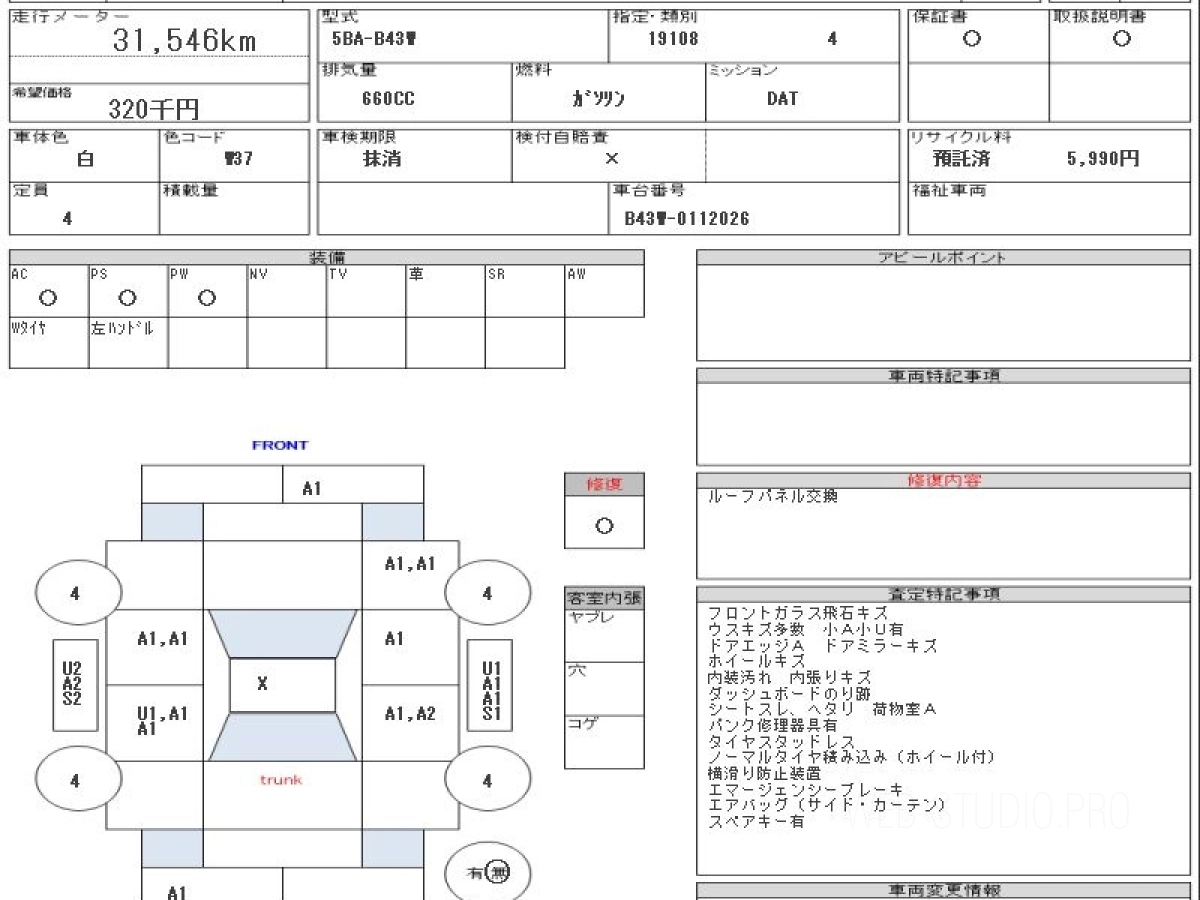Screen dimensions: 1200x900
Task: Click the red 修復内容 section header
Action: [942, 480]
